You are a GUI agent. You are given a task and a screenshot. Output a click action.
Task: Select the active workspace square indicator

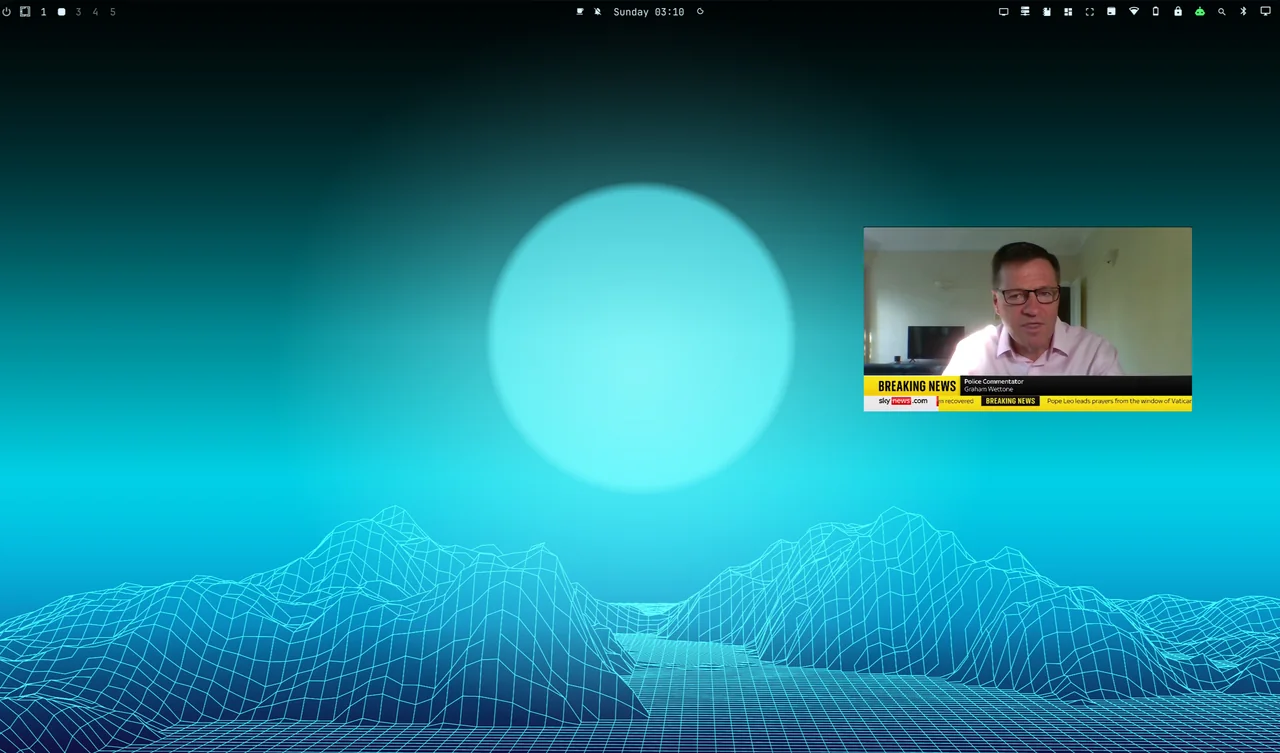click(61, 12)
